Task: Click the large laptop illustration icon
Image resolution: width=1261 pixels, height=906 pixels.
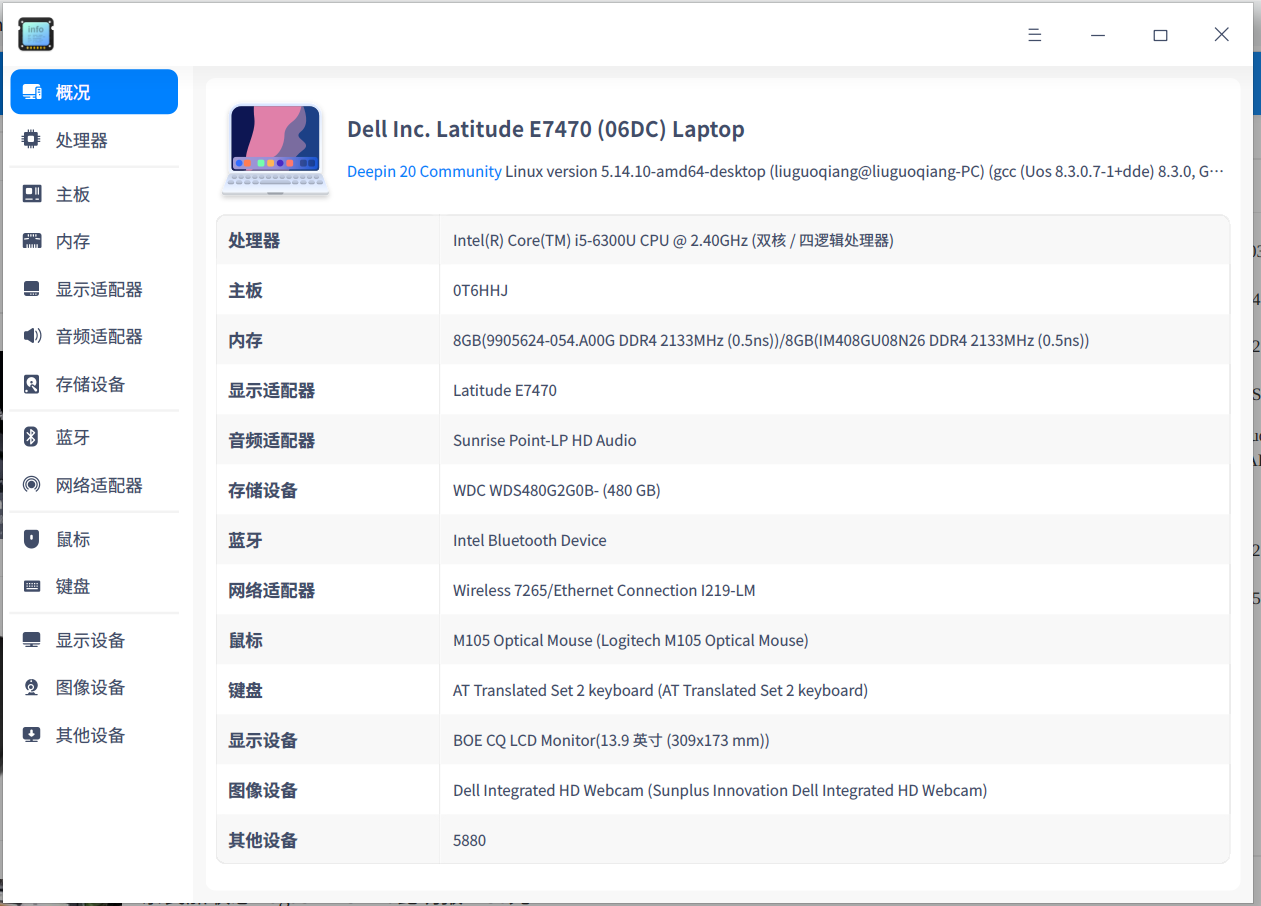Action: (x=276, y=149)
